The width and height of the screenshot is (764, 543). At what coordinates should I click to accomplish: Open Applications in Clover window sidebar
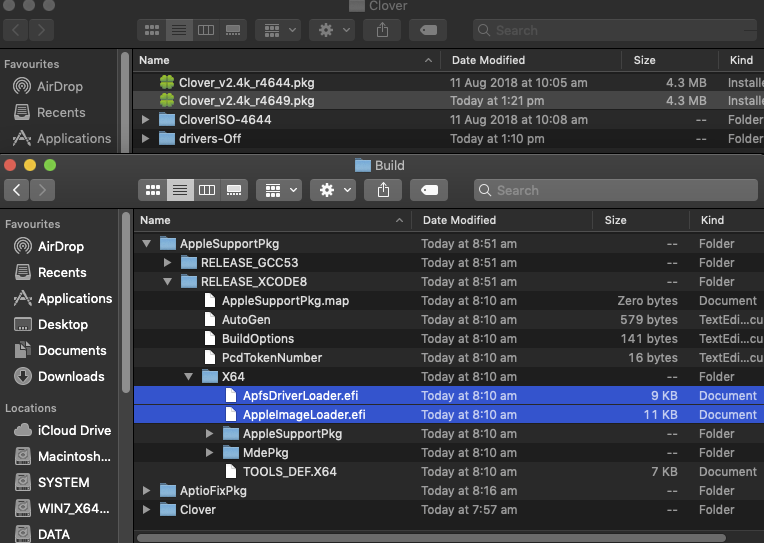click(62, 138)
